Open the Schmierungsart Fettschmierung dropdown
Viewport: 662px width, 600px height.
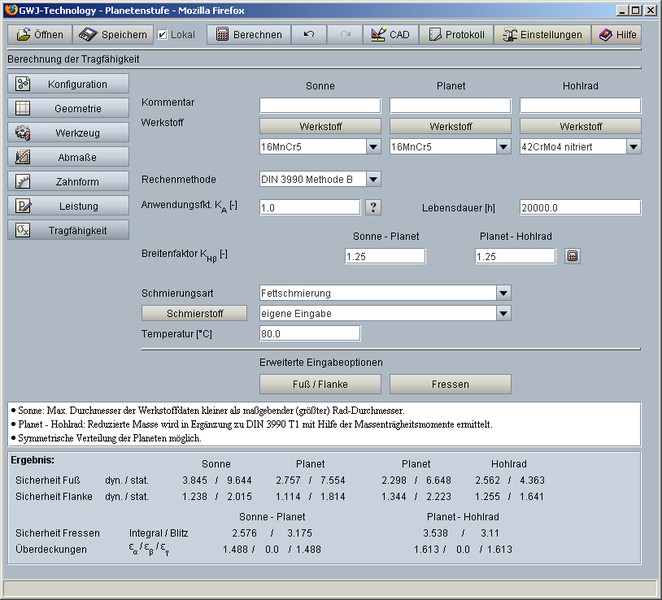point(502,293)
